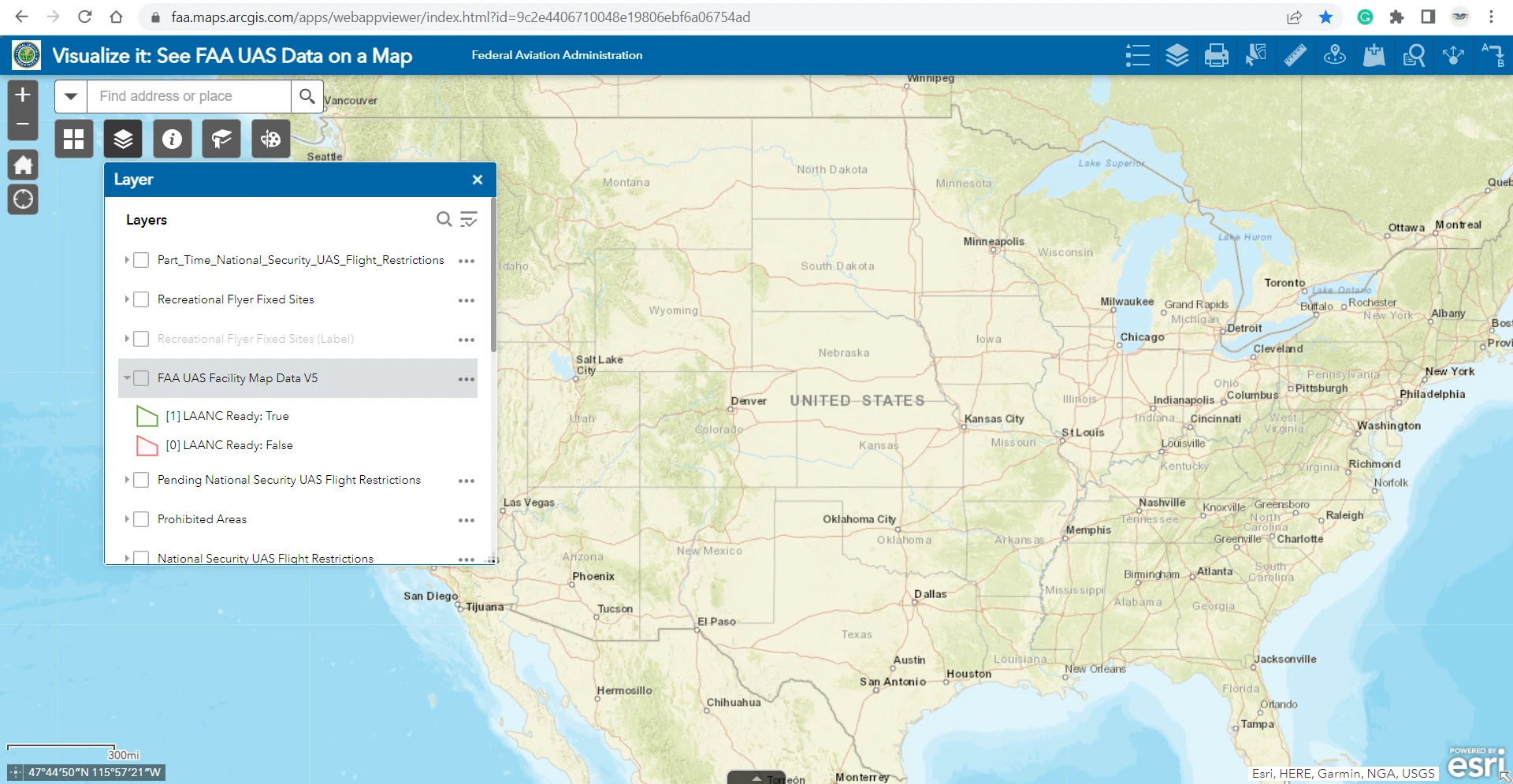The width and height of the screenshot is (1513, 784).
Task: Expand Recreational Flyer Fixed Sites (Label) arrow
Action: pyautogui.click(x=126, y=338)
